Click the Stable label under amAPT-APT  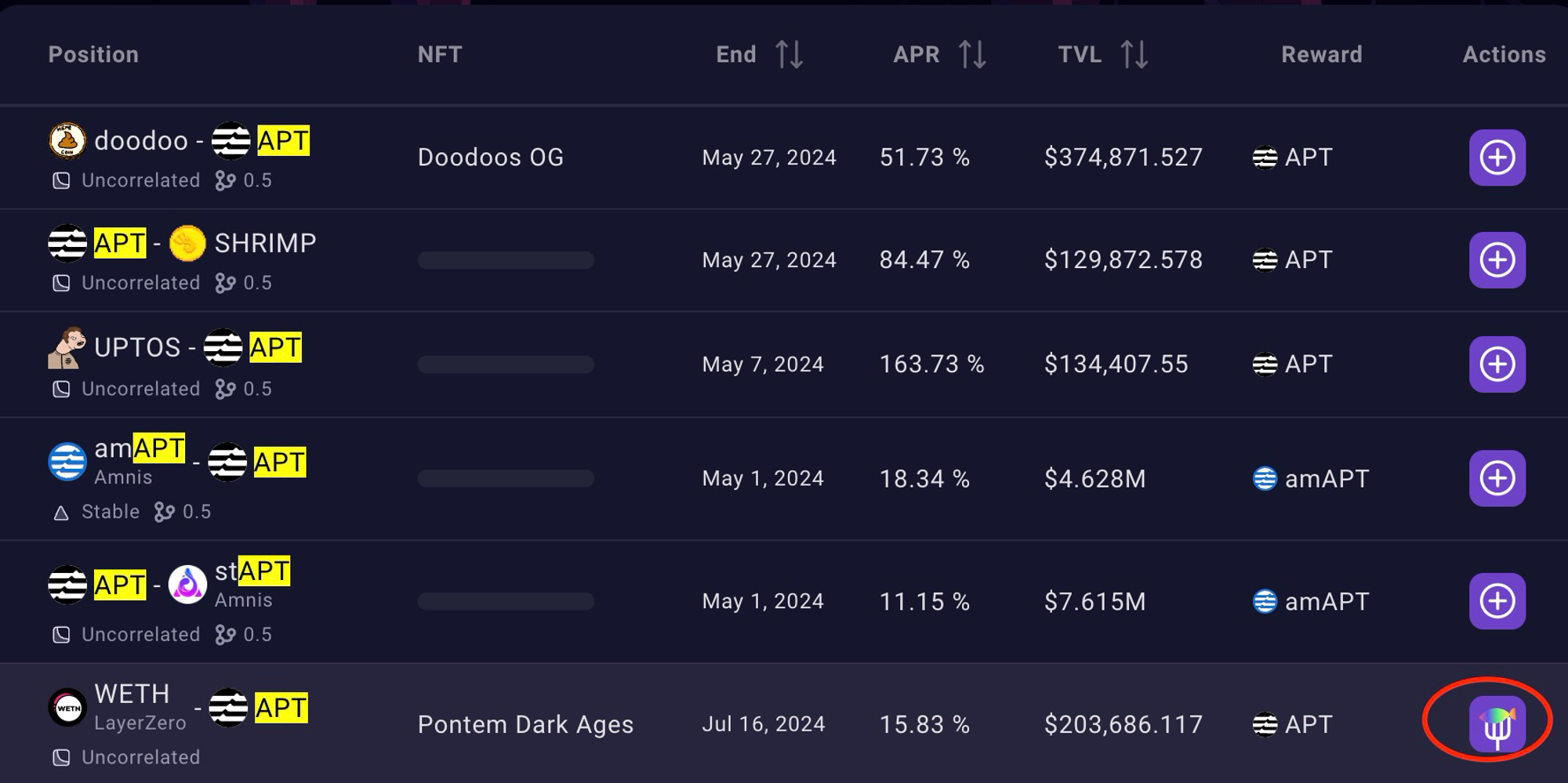coord(110,512)
